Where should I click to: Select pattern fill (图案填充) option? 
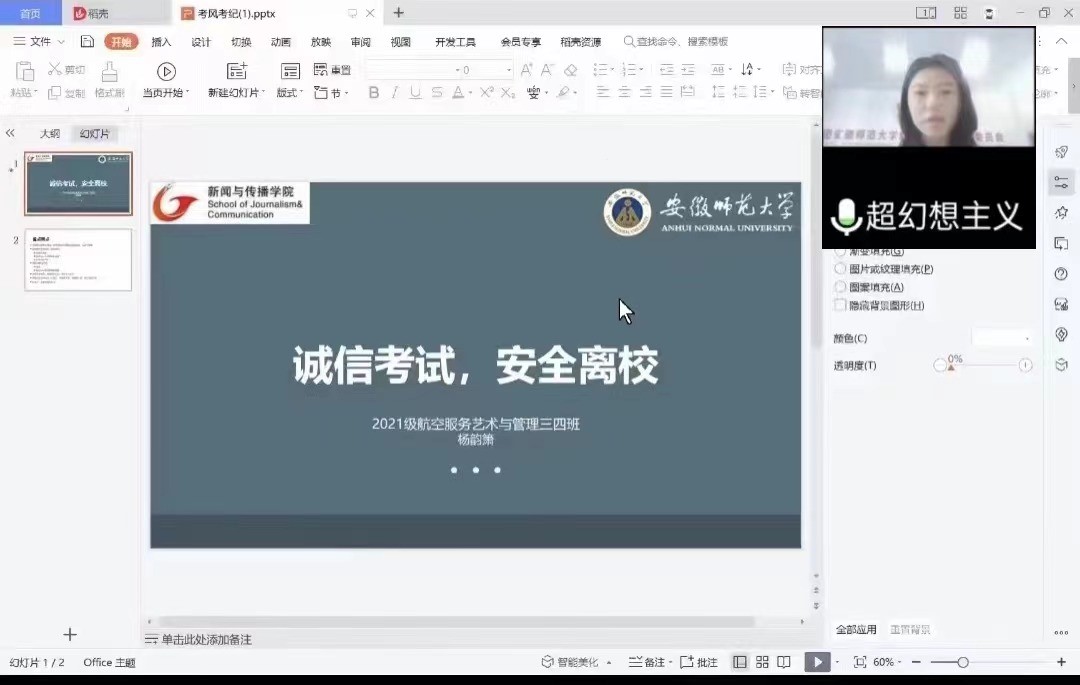tap(841, 287)
